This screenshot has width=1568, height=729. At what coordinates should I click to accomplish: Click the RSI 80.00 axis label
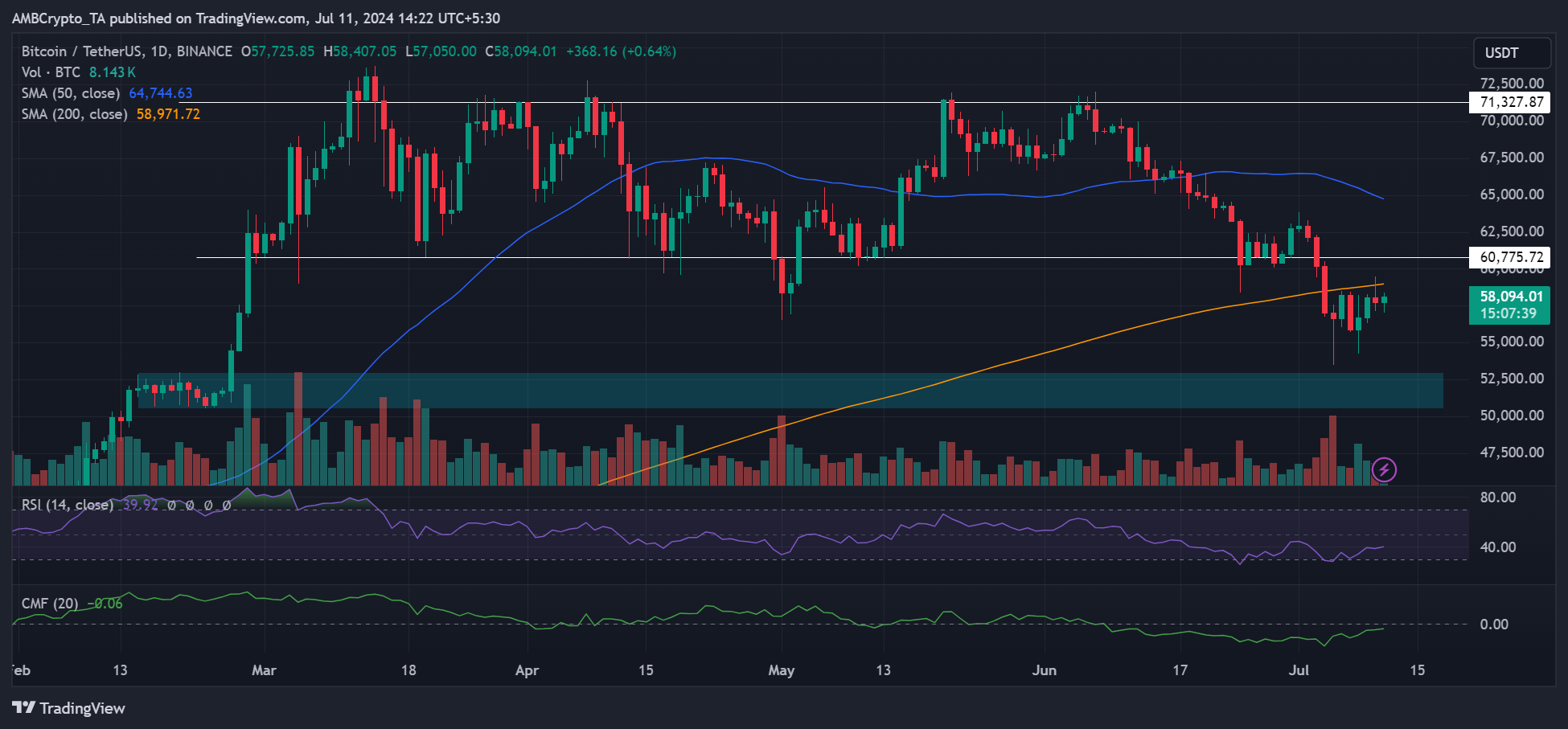pyautogui.click(x=1498, y=498)
